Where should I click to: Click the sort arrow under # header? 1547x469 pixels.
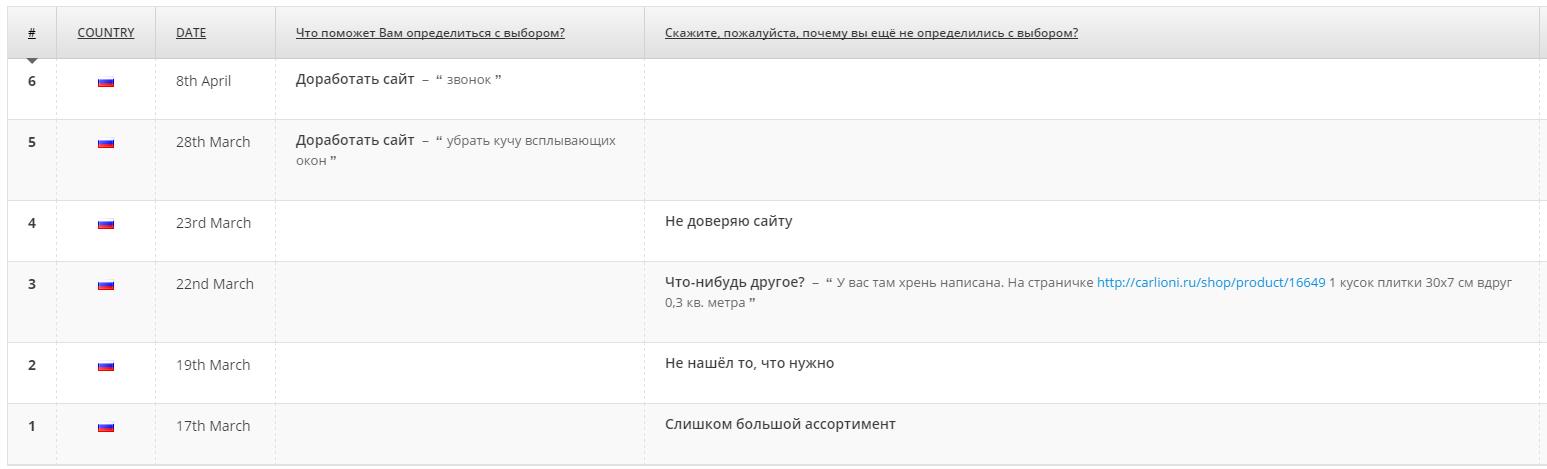(x=32, y=61)
